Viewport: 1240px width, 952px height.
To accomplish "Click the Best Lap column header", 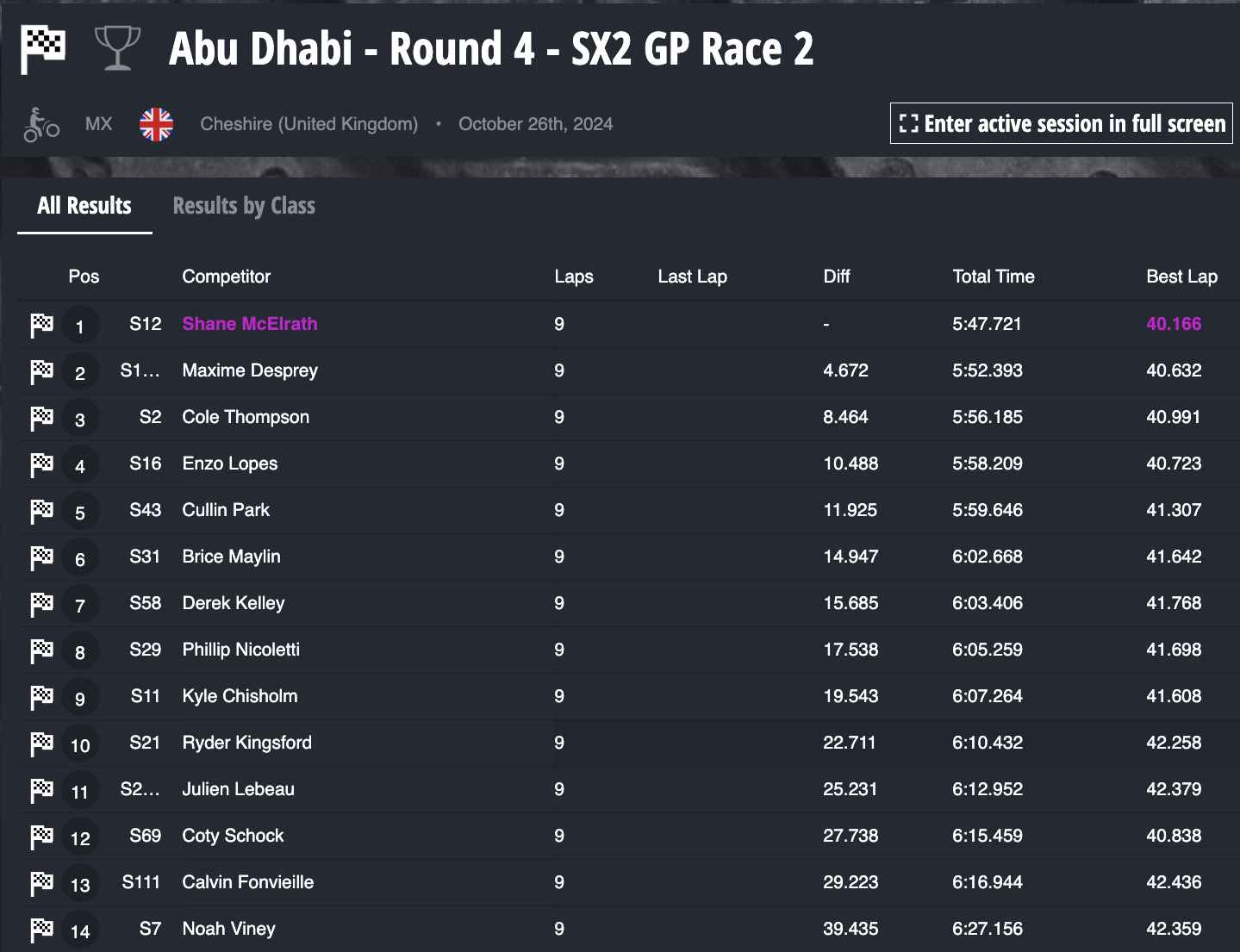I will pos(1181,277).
